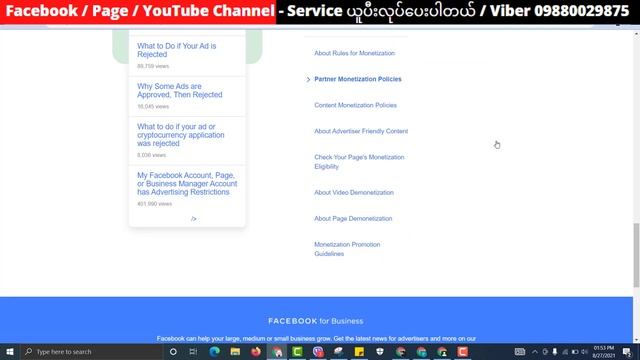Image resolution: width=640 pixels, height=360 pixels.
Task: Launch Microsoft Edge from the taskbar
Action: 214,352
